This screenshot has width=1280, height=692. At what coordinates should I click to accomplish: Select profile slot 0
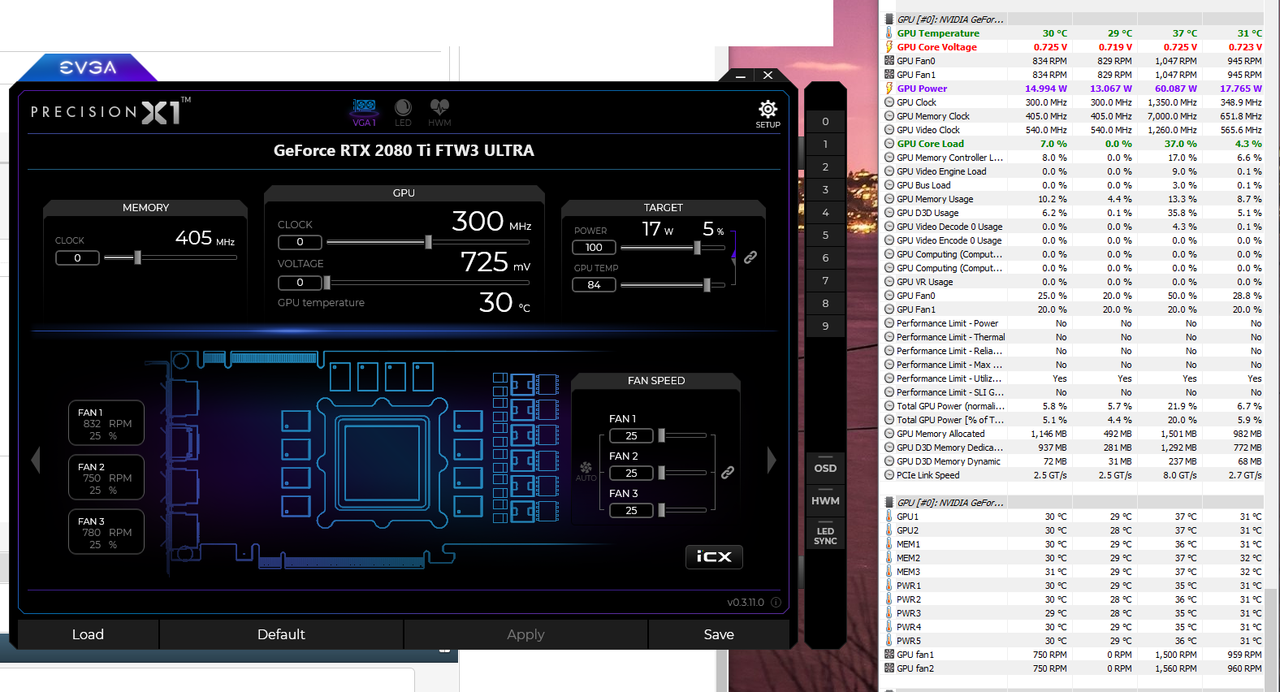[x=825, y=121]
